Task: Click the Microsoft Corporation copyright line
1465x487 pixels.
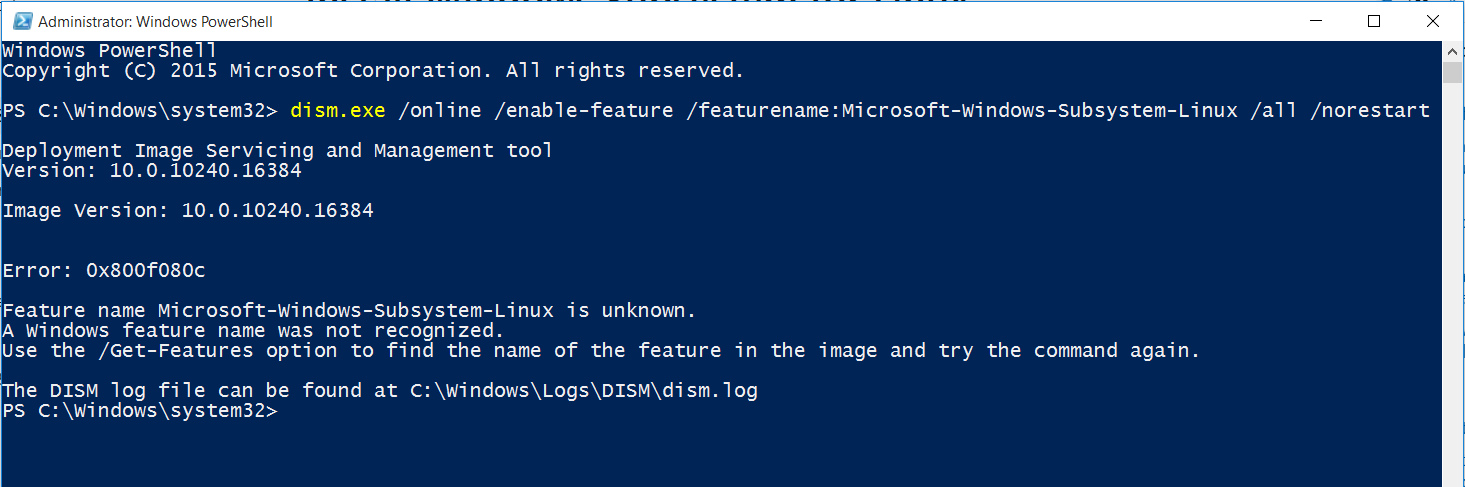Action: 373,71
